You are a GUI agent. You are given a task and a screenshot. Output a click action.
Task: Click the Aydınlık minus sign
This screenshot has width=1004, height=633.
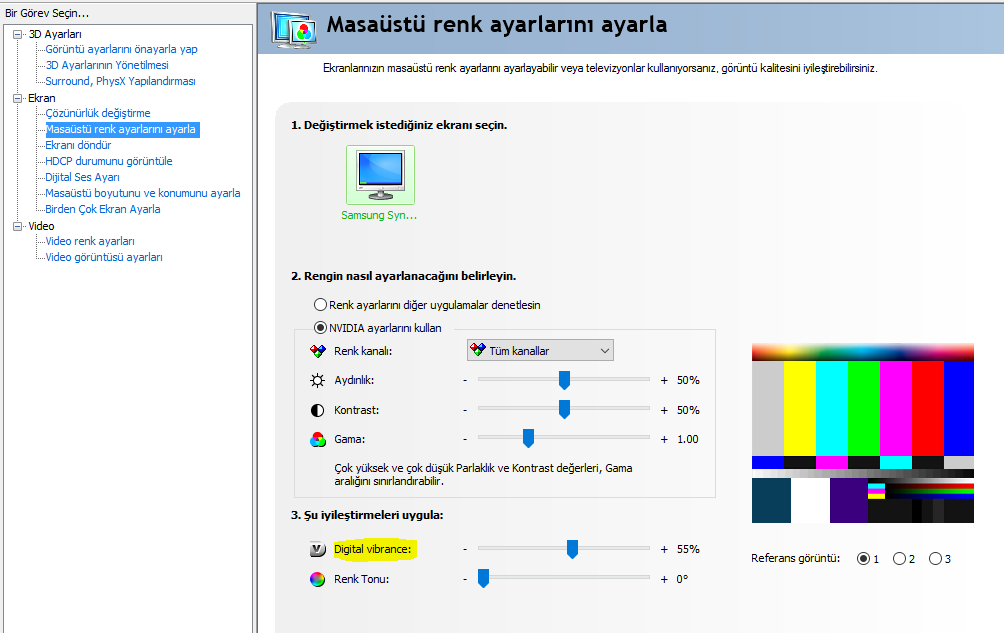[x=466, y=380]
